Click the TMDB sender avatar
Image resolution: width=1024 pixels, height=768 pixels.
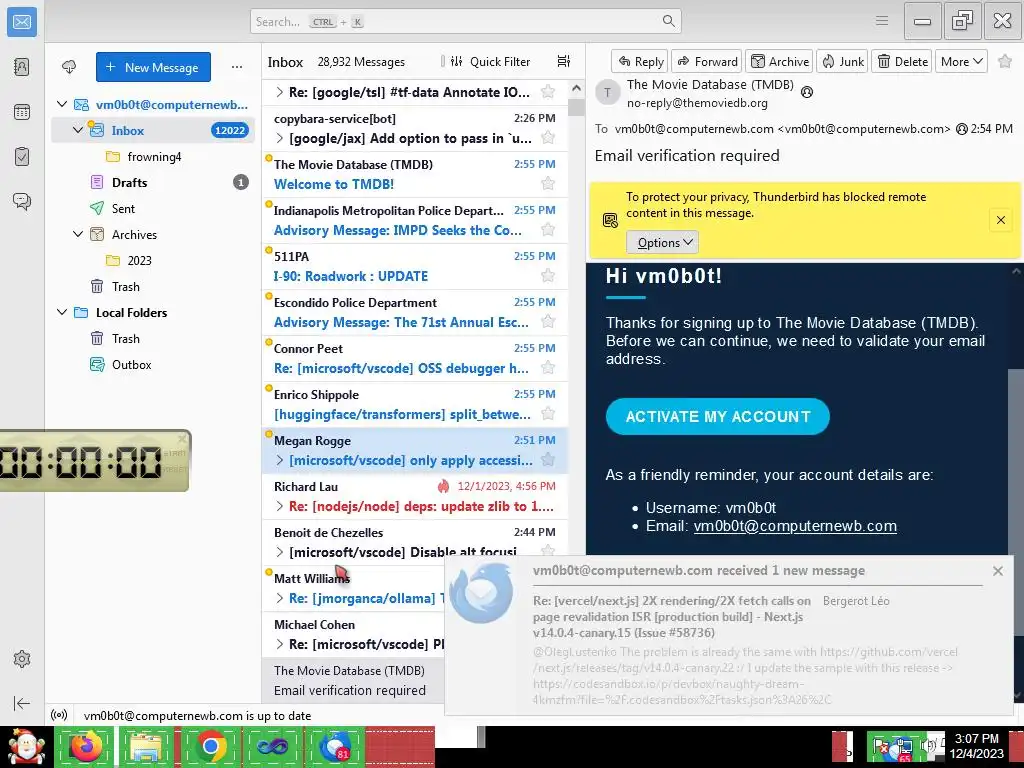(x=607, y=93)
